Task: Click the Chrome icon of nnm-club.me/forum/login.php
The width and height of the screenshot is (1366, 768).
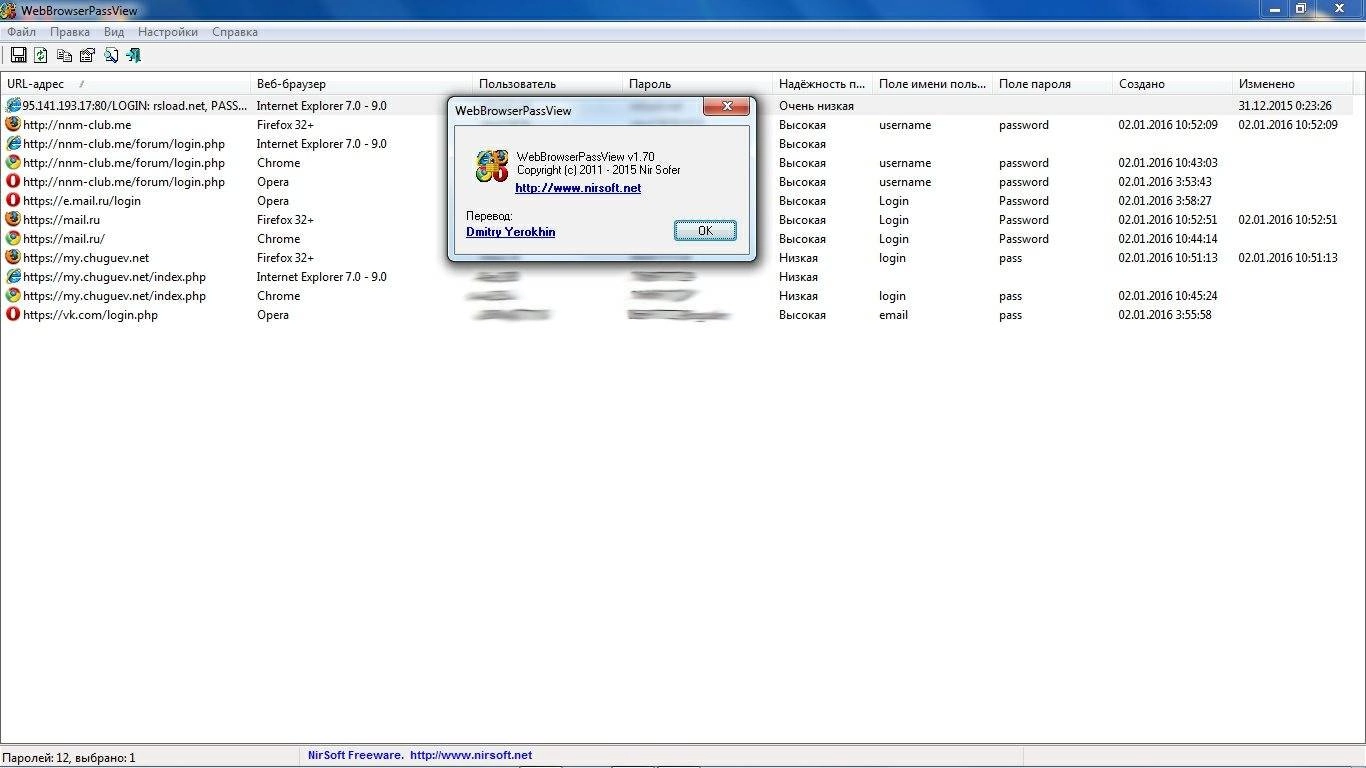Action: (13, 162)
